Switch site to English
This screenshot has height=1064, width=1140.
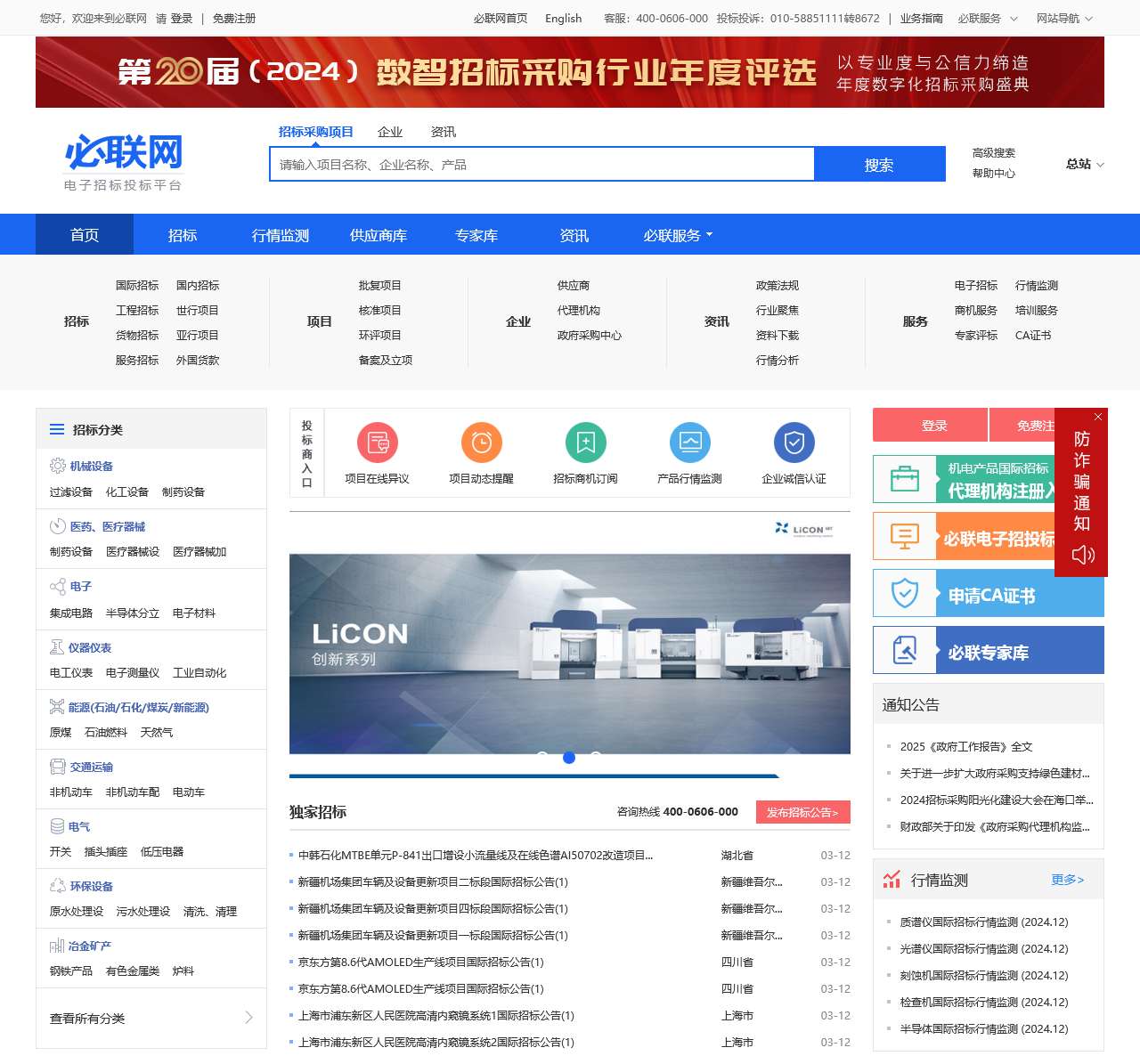tap(564, 18)
